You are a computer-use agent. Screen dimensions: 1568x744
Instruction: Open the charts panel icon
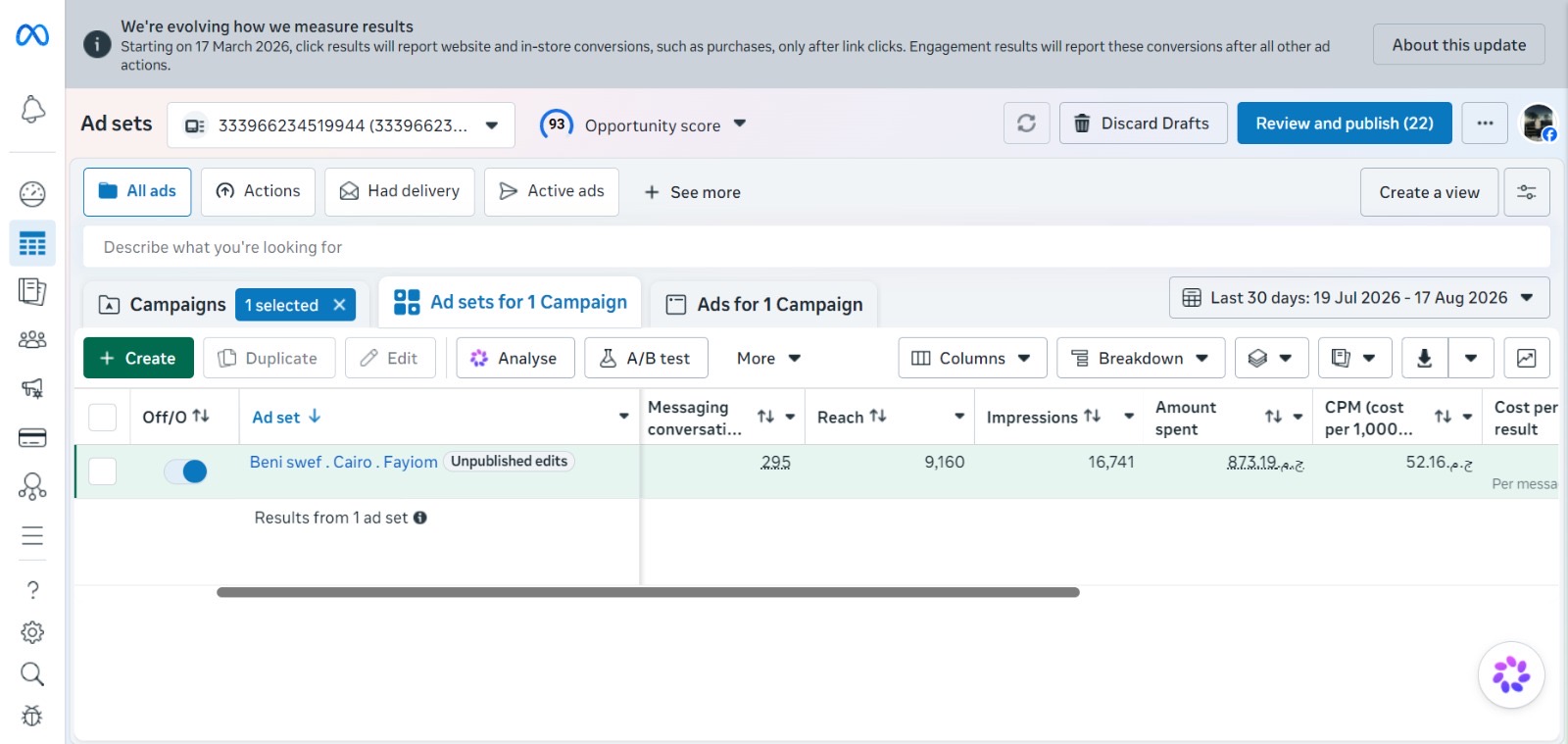tap(1526, 358)
